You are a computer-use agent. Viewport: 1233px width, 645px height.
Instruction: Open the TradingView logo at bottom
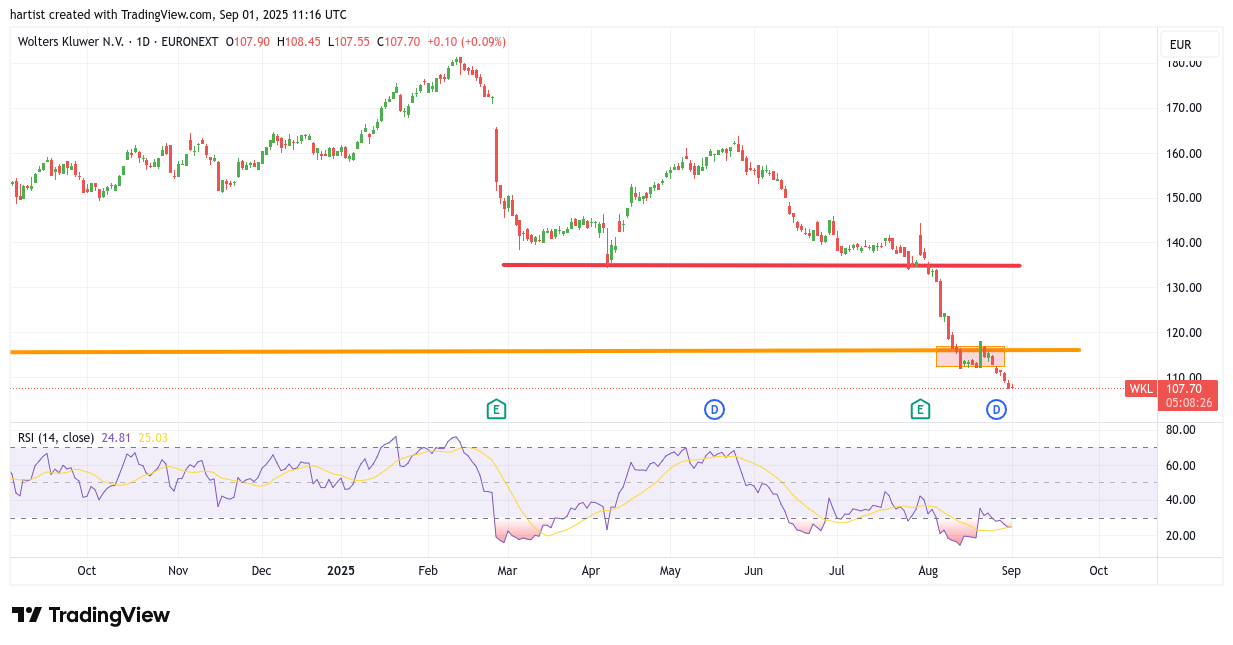(x=91, y=615)
